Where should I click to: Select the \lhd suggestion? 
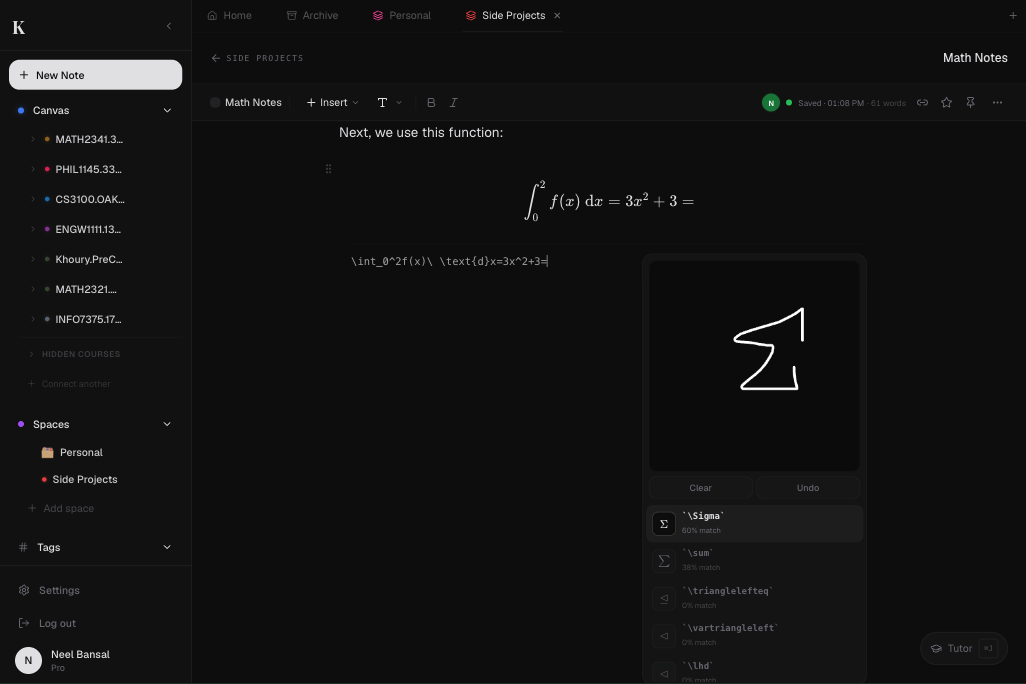[x=754, y=672]
